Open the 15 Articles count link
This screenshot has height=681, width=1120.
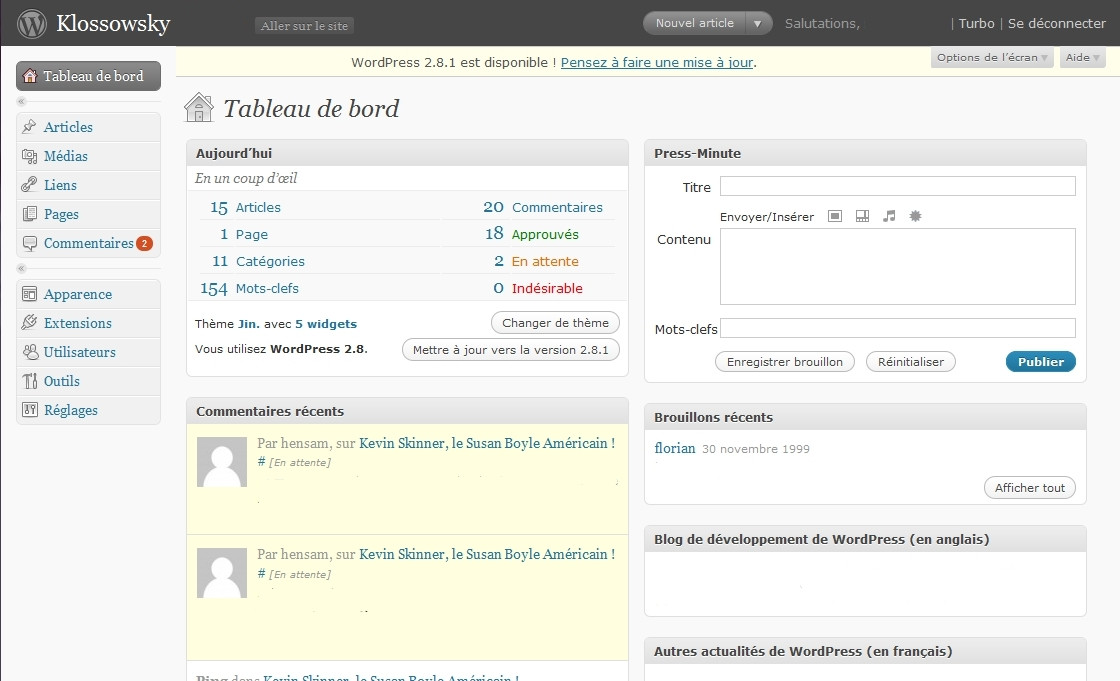tap(245, 207)
